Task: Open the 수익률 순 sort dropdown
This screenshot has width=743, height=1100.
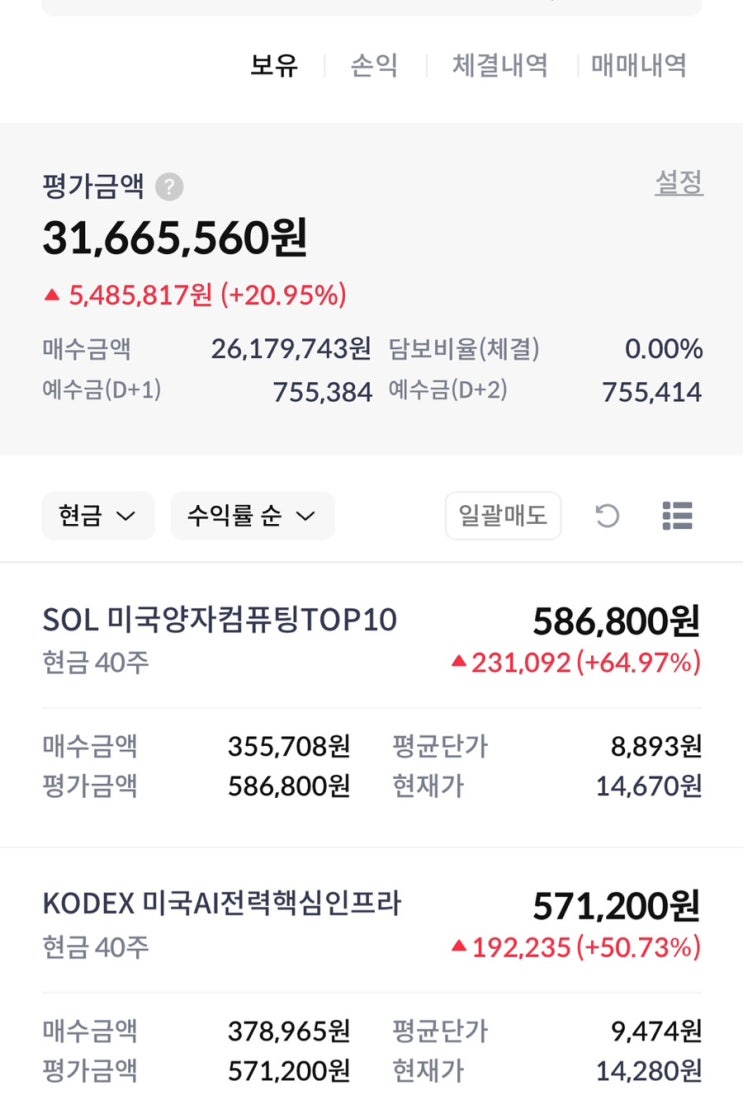Action: click(x=251, y=516)
